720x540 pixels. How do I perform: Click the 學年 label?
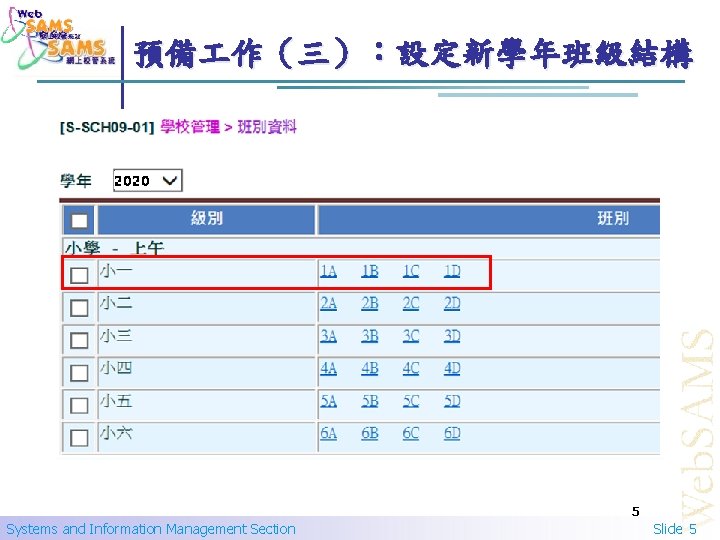(76, 181)
